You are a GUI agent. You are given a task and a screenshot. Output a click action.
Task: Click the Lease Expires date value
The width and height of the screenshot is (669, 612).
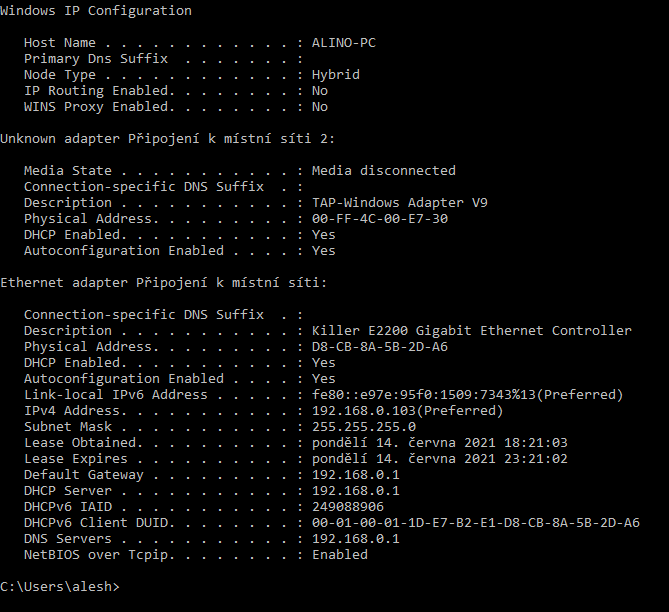click(x=439, y=459)
